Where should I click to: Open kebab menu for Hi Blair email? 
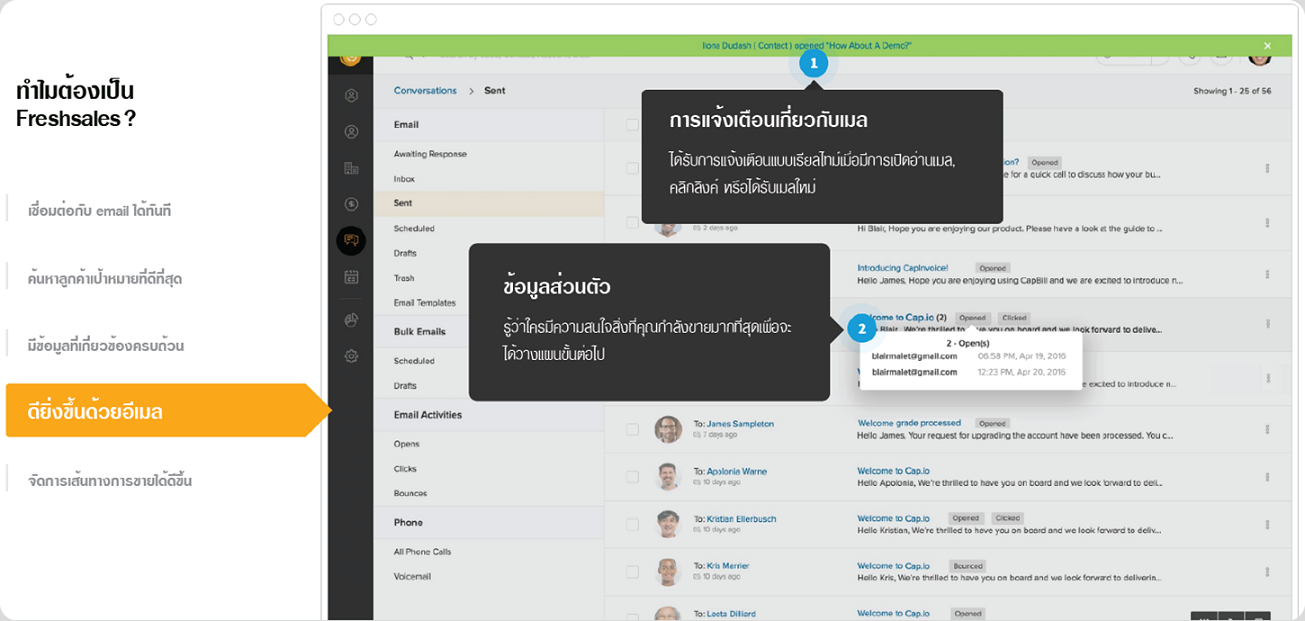[x=1267, y=222]
